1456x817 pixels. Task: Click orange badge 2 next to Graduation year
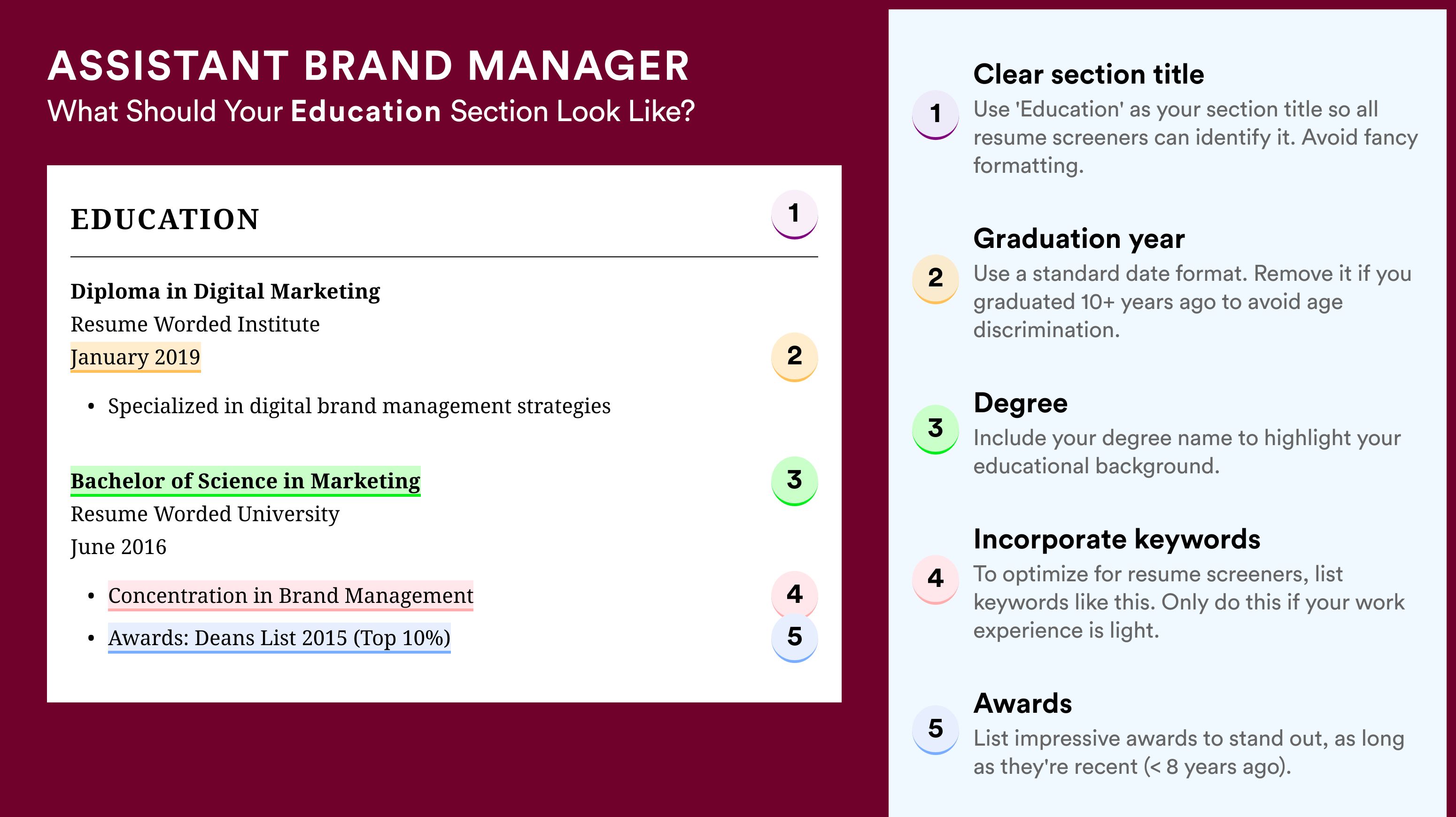(936, 278)
